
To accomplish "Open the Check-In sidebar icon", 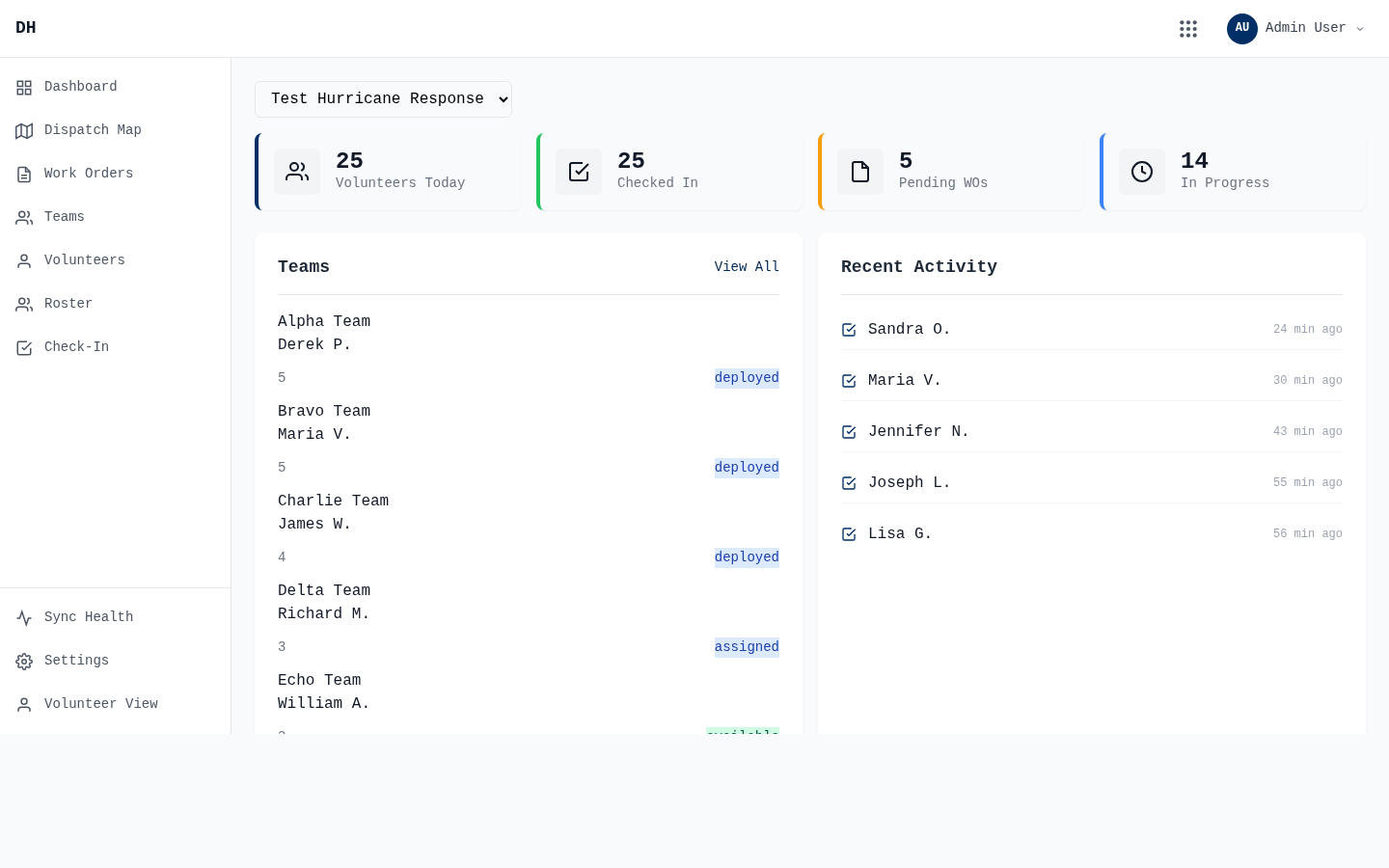I will 24,347.
